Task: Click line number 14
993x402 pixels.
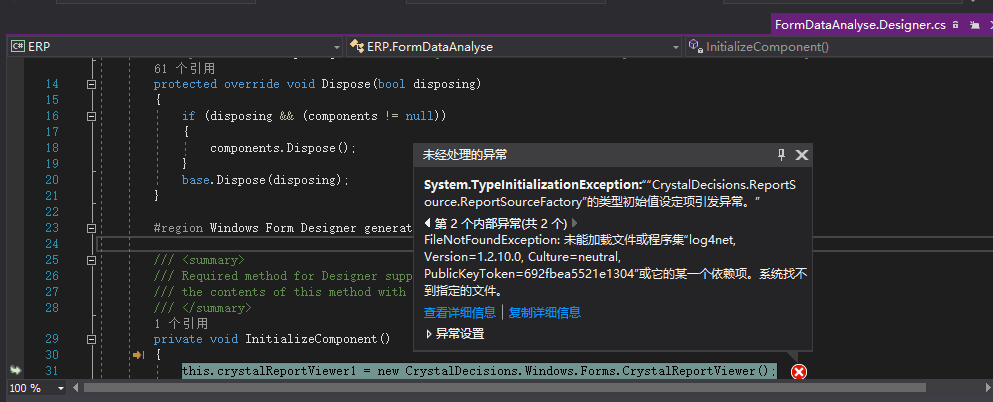Action: tap(52, 84)
